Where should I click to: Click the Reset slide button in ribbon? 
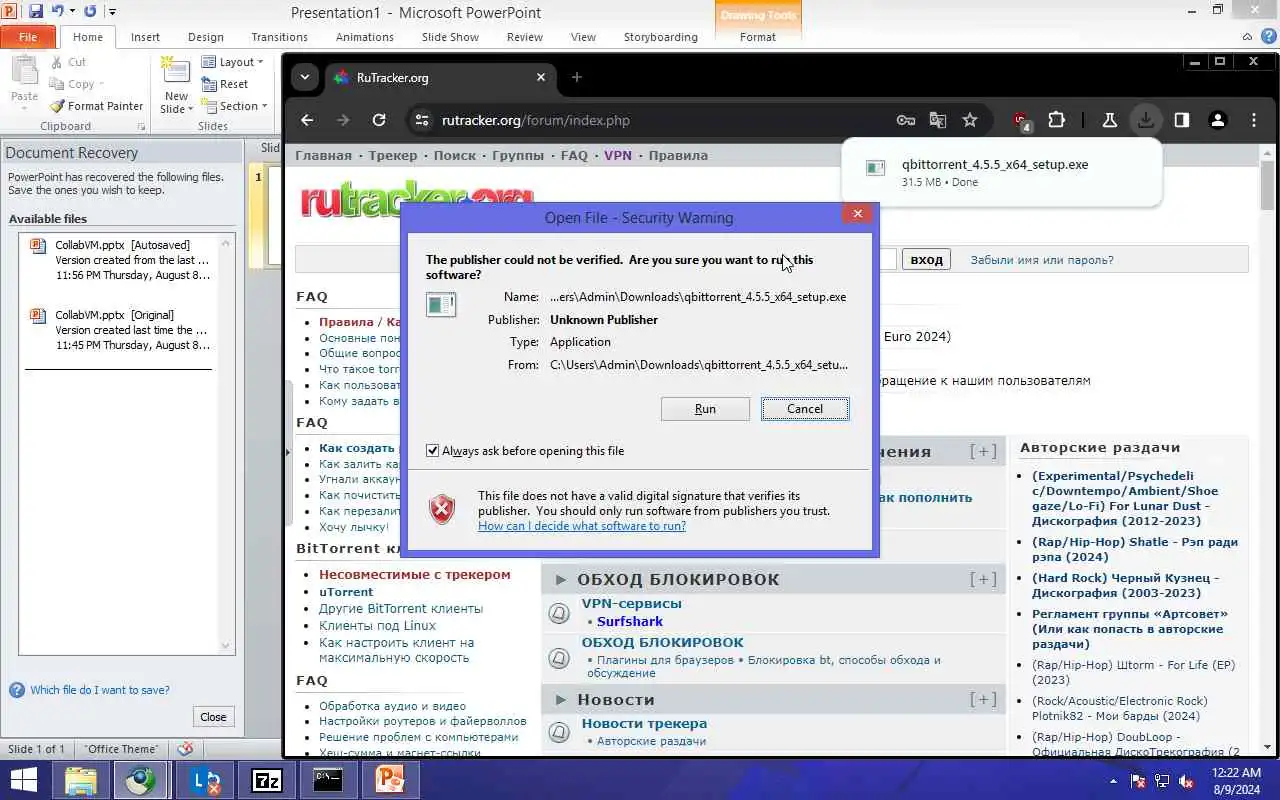point(225,84)
